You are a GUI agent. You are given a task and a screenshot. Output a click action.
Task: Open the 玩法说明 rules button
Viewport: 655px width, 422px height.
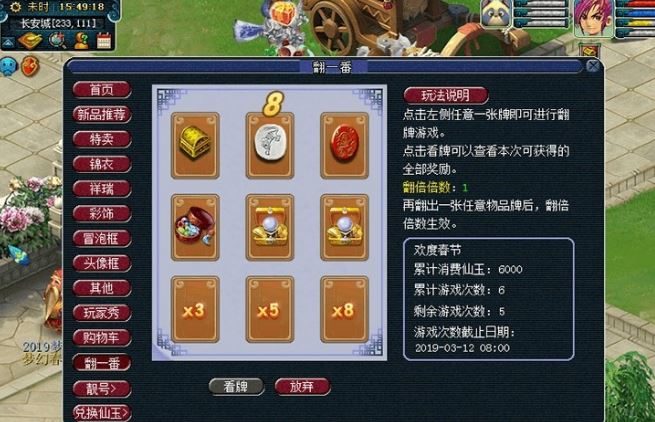click(x=446, y=96)
